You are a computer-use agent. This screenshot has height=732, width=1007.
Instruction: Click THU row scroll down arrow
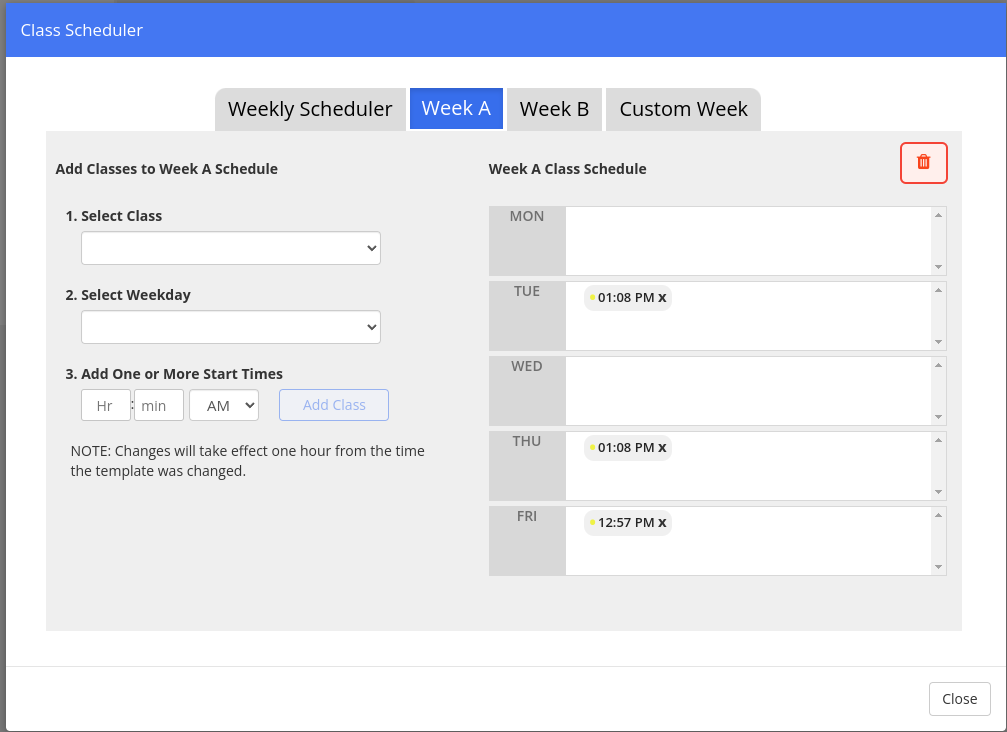(938, 492)
